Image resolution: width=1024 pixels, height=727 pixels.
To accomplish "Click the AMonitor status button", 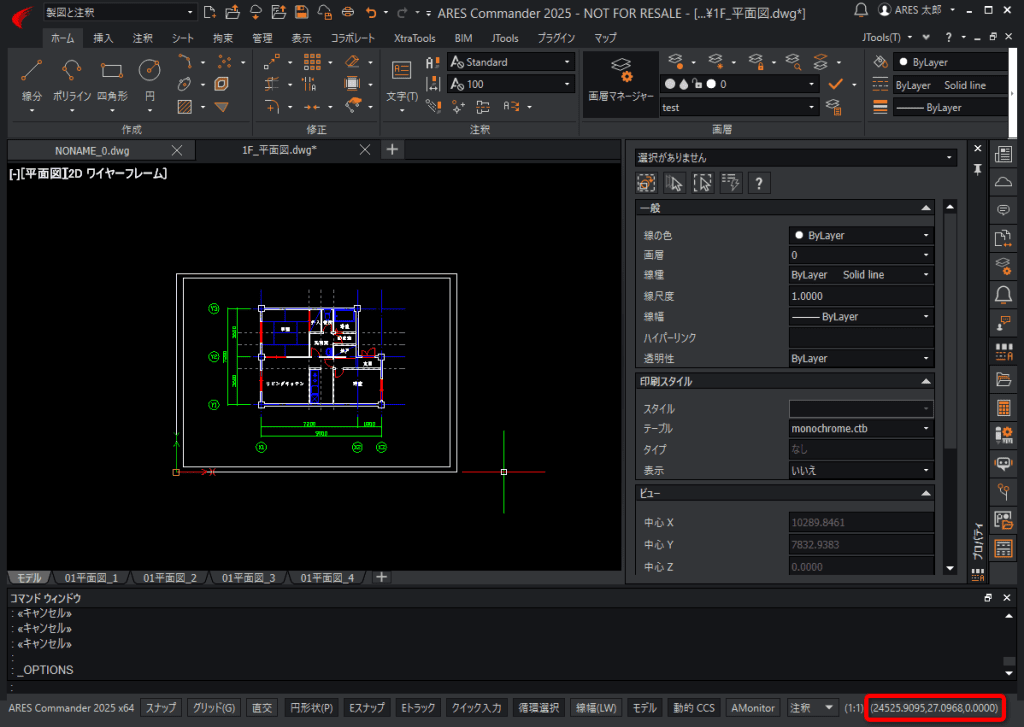I will pyautogui.click(x=753, y=707).
